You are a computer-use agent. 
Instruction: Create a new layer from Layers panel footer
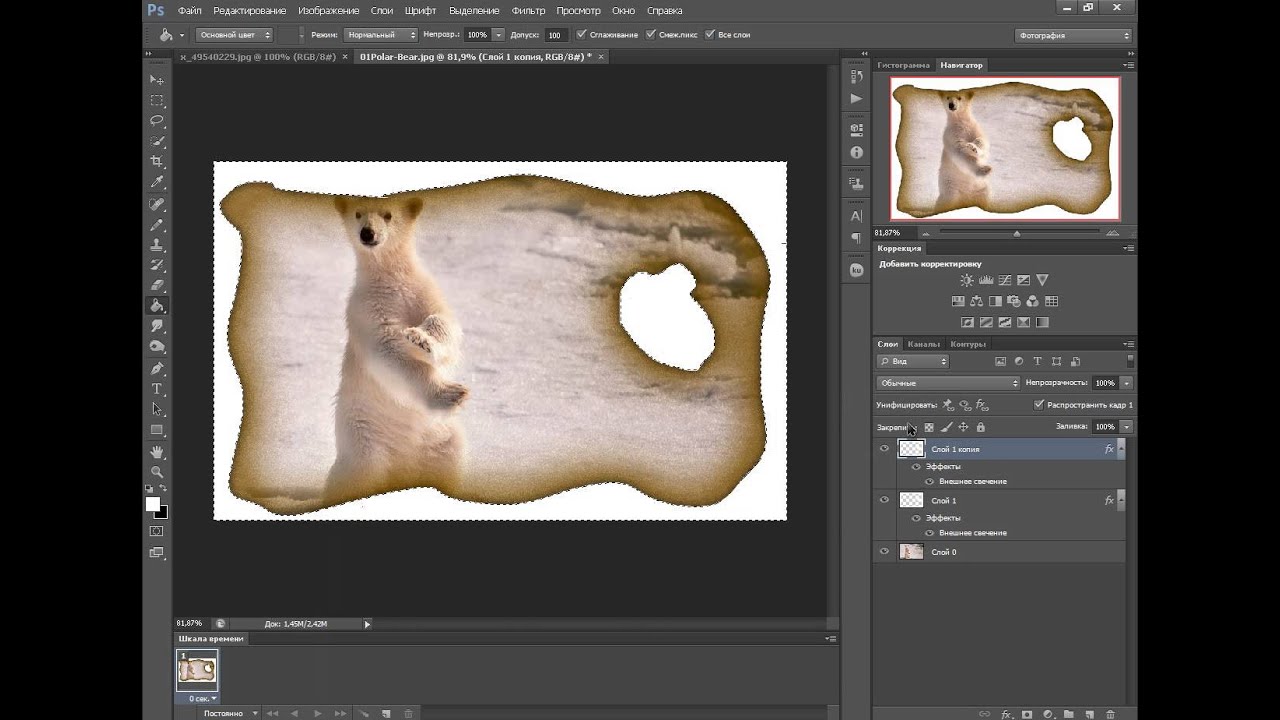(x=1089, y=714)
